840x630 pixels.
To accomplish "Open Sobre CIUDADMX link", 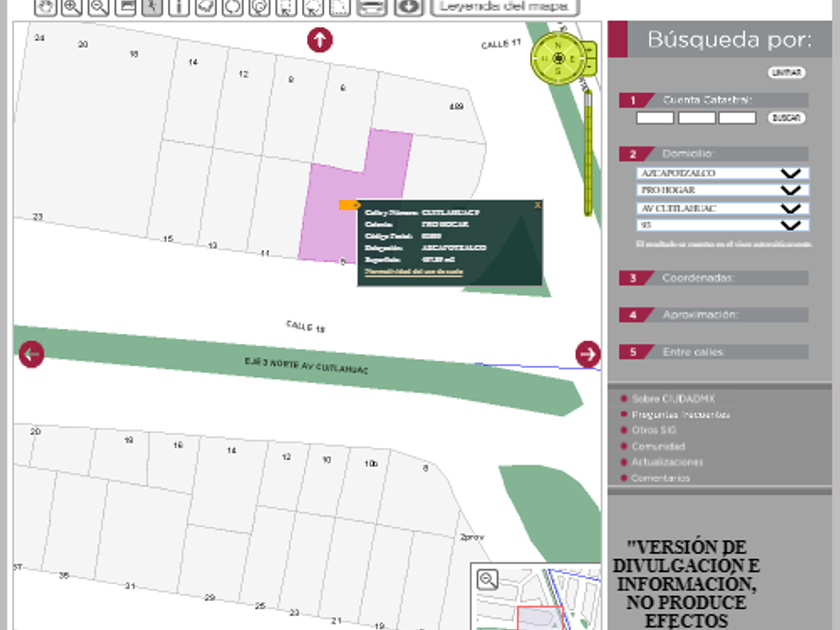I will (673, 399).
